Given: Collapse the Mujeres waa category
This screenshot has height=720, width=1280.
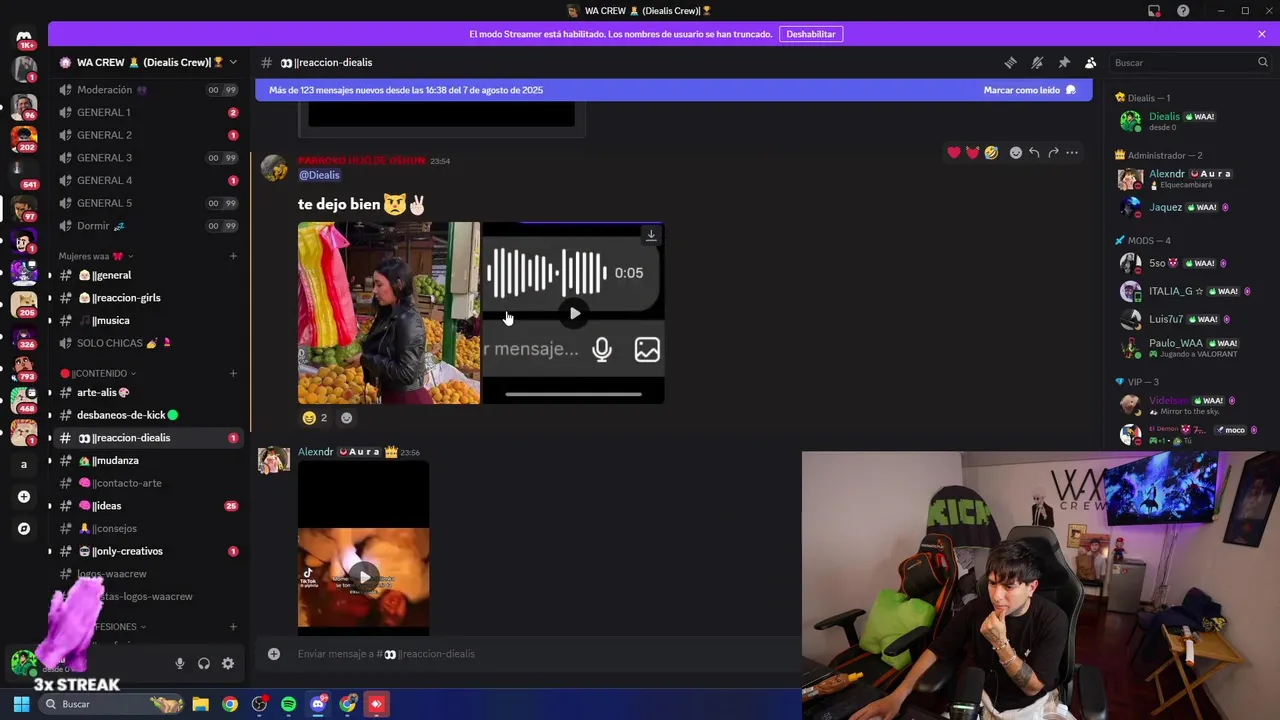Looking at the screenshot, I should pyautogui.click(x=96, y=256).
